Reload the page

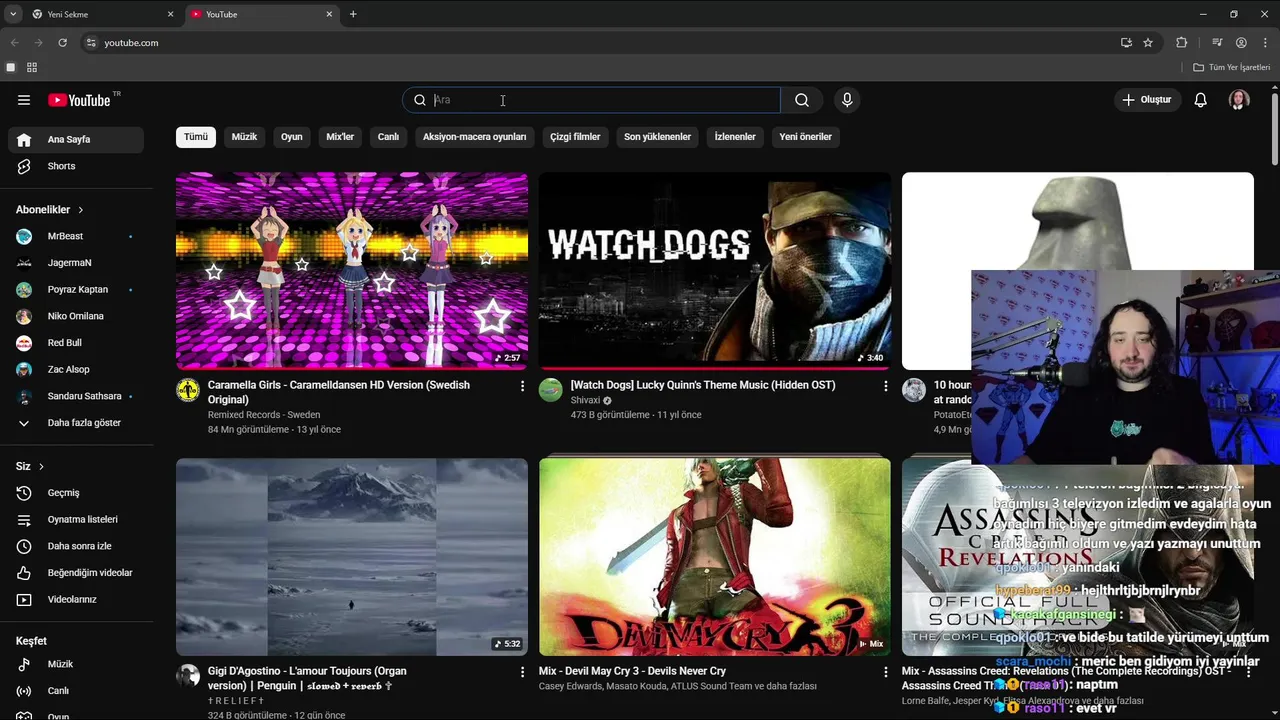point(62,43)
